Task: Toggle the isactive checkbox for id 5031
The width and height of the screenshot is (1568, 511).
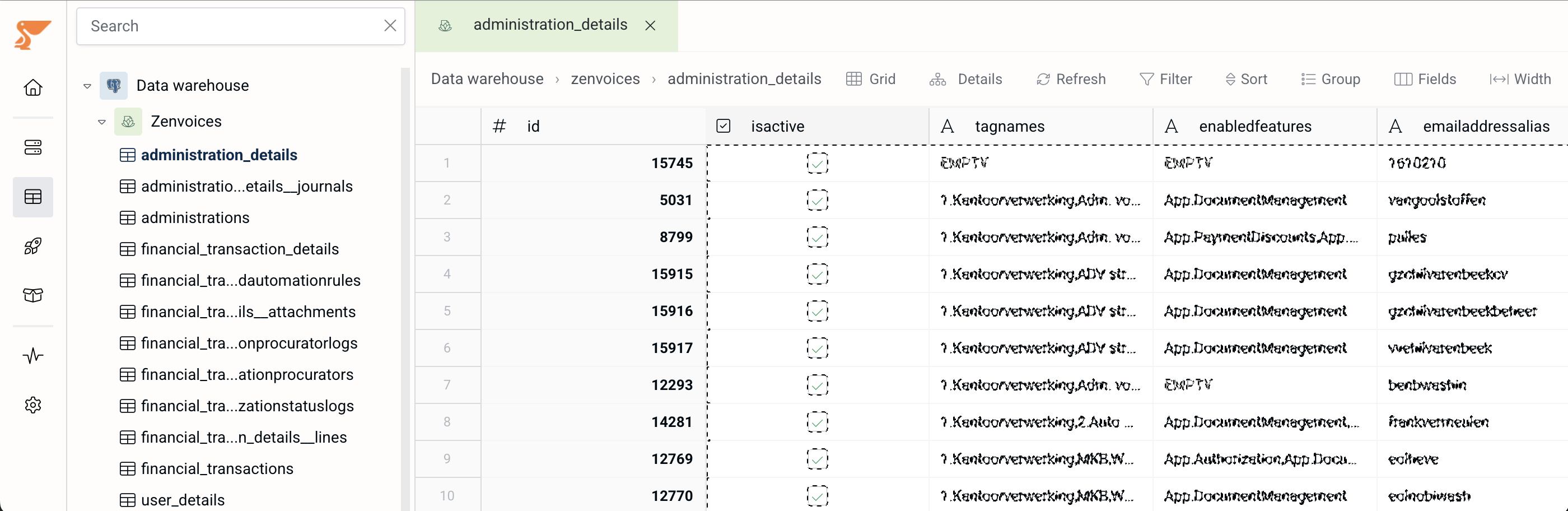Action: point(817,200)
